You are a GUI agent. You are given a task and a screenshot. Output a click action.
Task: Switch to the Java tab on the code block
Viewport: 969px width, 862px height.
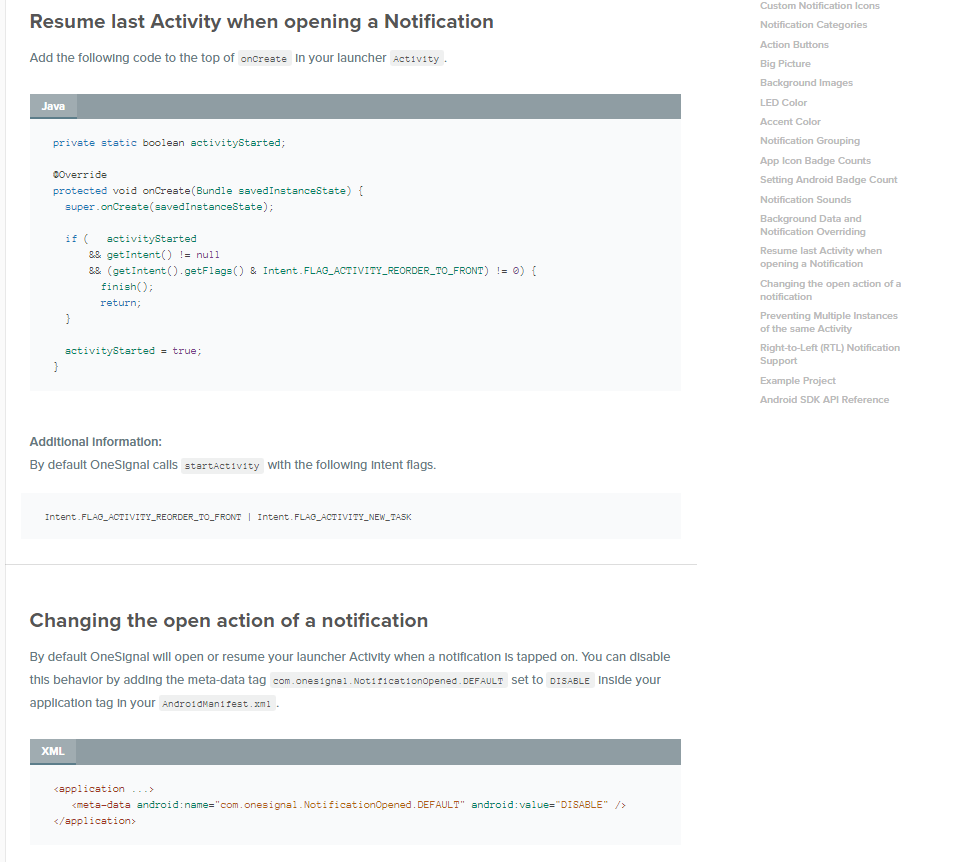[53, 105]
